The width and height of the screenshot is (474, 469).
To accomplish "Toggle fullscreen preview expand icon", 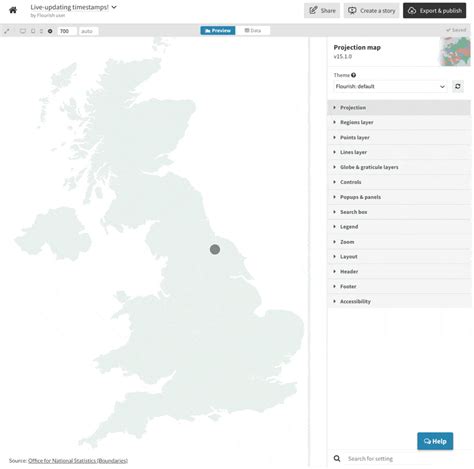I will (x=7, y=31).
